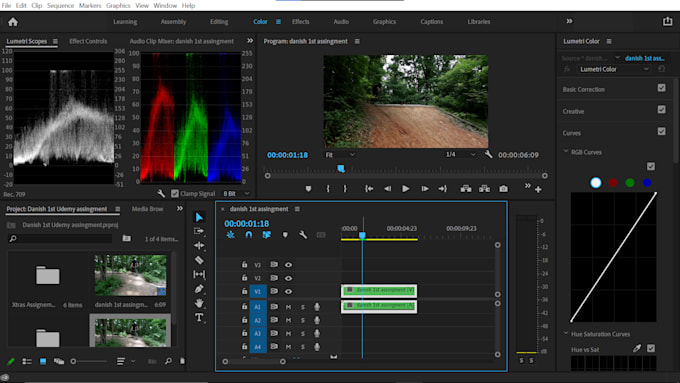Step back one frame
This screenshot has height=383, width=680.
387,189
